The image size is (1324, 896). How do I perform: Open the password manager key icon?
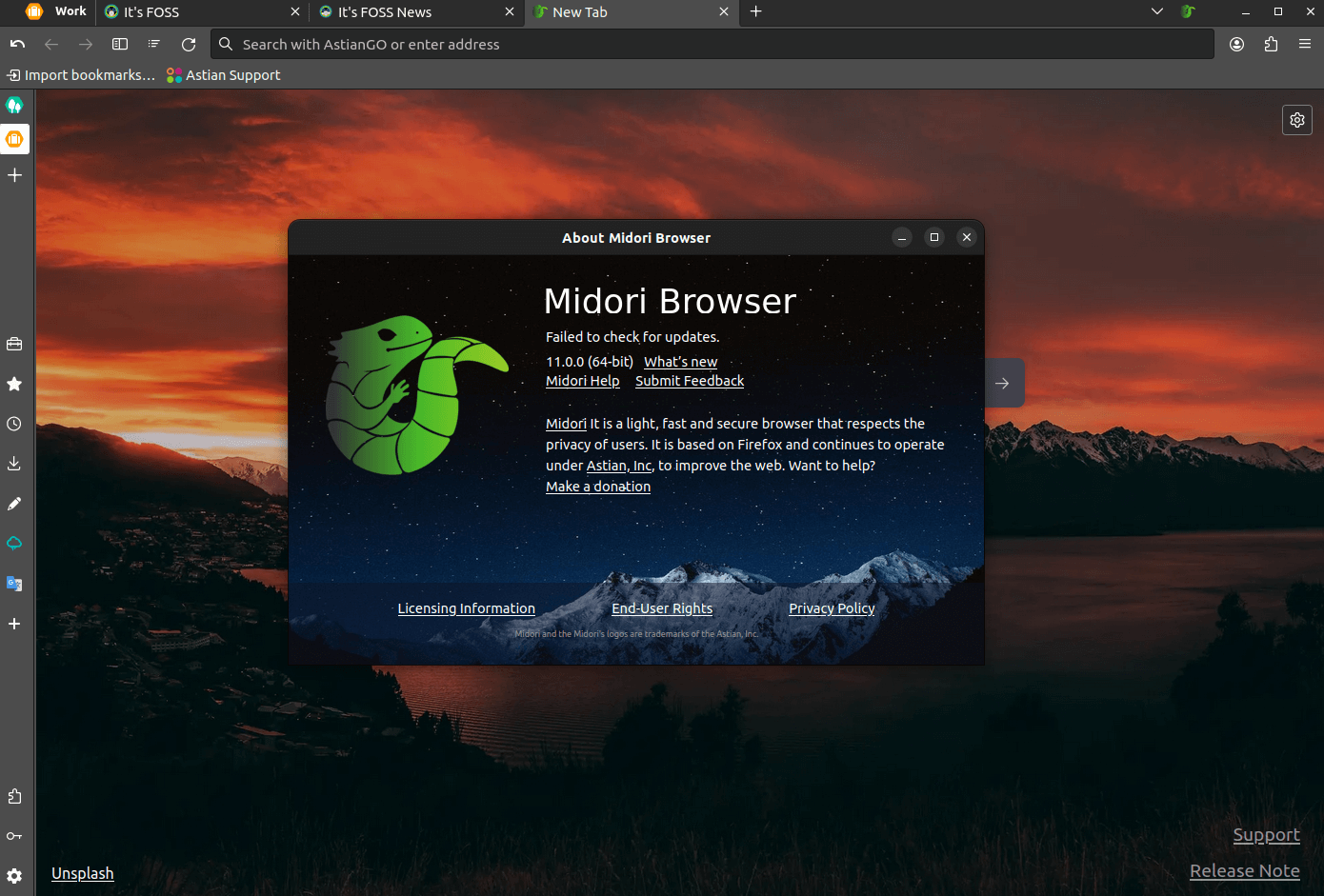click(x=14, y=835)
